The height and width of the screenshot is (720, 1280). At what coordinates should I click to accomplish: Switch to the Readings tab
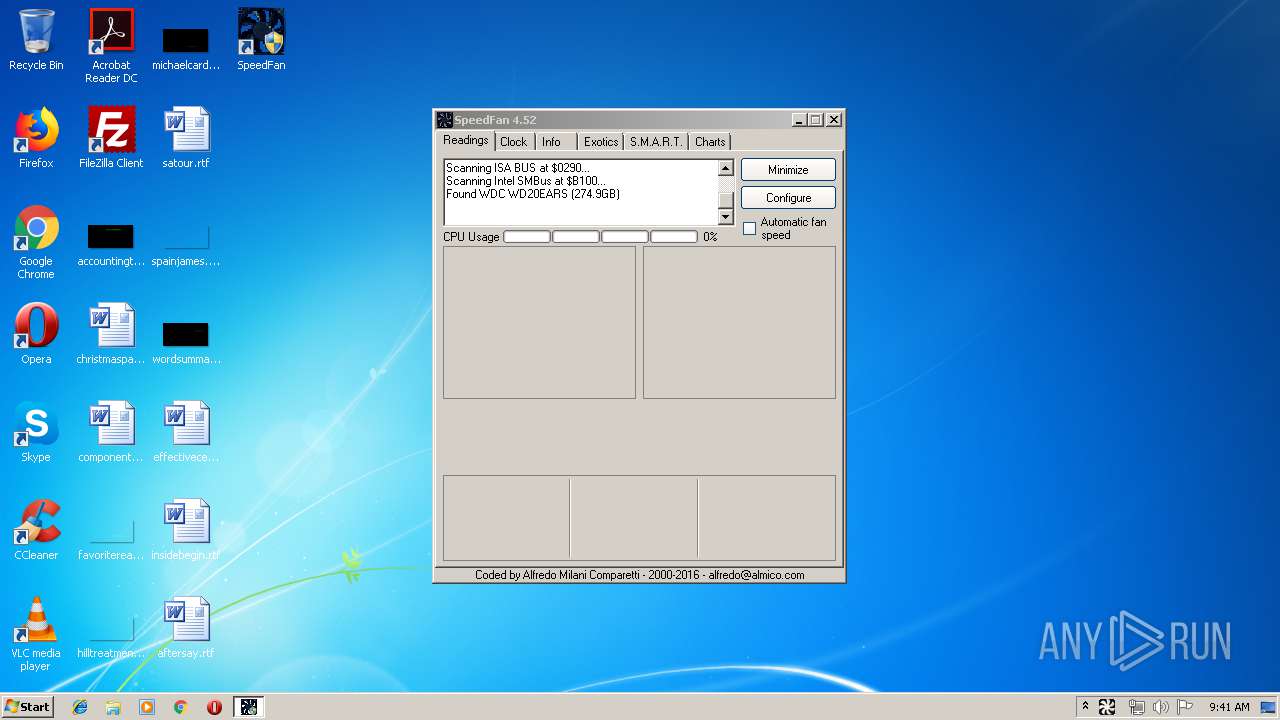466,140
